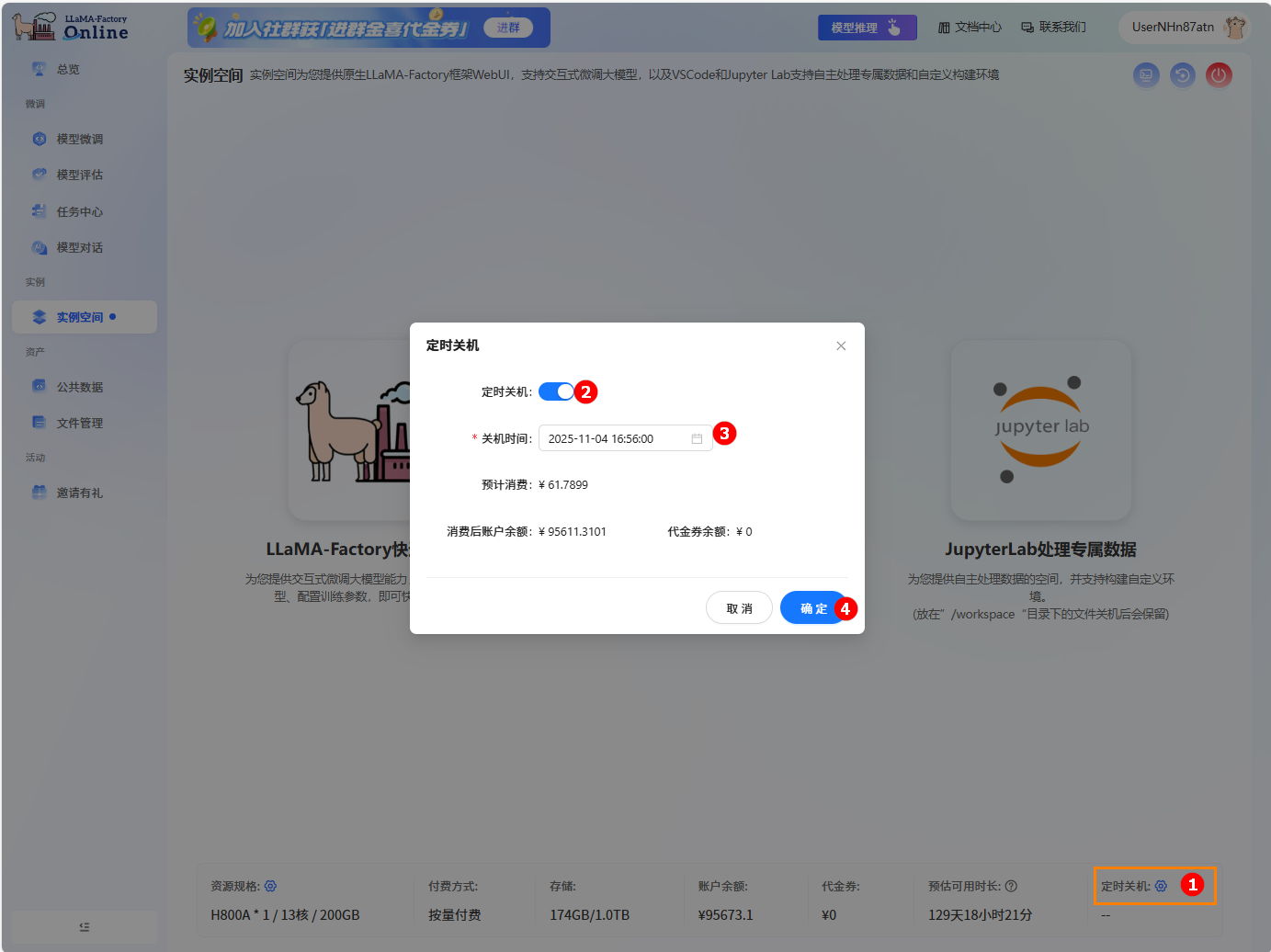Click the 进群 button in the banner
This screenshot has width=1271, height=952.
(x=509, y=27)
